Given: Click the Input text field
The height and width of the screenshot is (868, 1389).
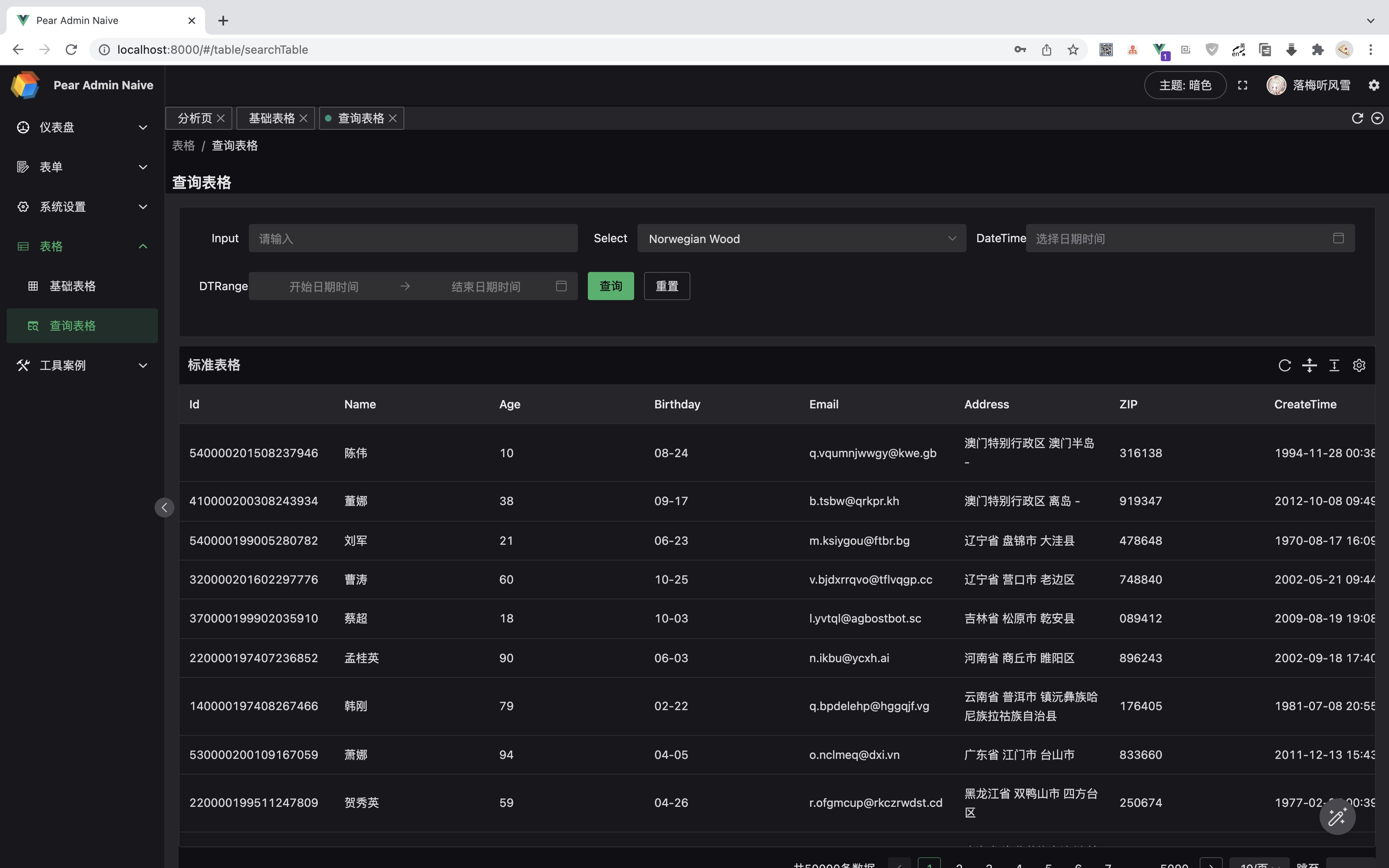Looking at the screenshot, I should [x=413, y=239].
